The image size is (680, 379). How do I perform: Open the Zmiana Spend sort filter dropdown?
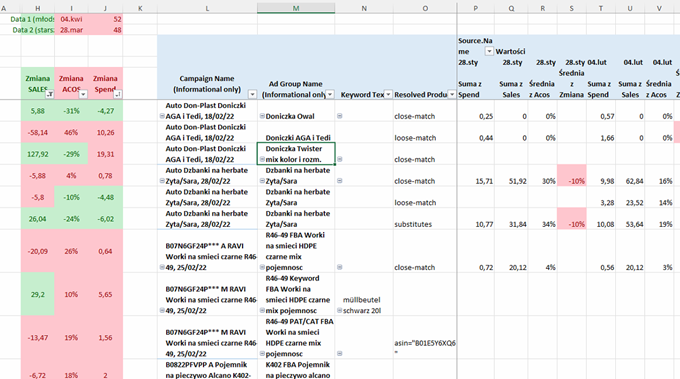click(118, 94)
